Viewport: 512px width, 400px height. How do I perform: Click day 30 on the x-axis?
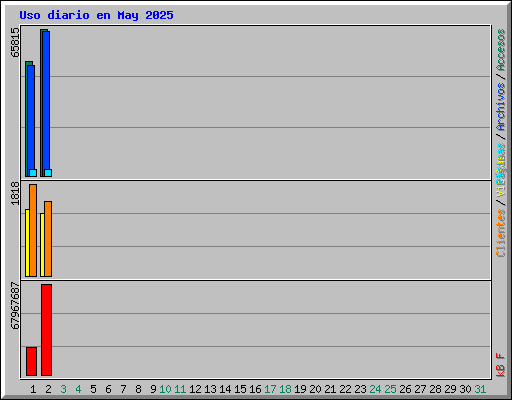pos(465,389)
